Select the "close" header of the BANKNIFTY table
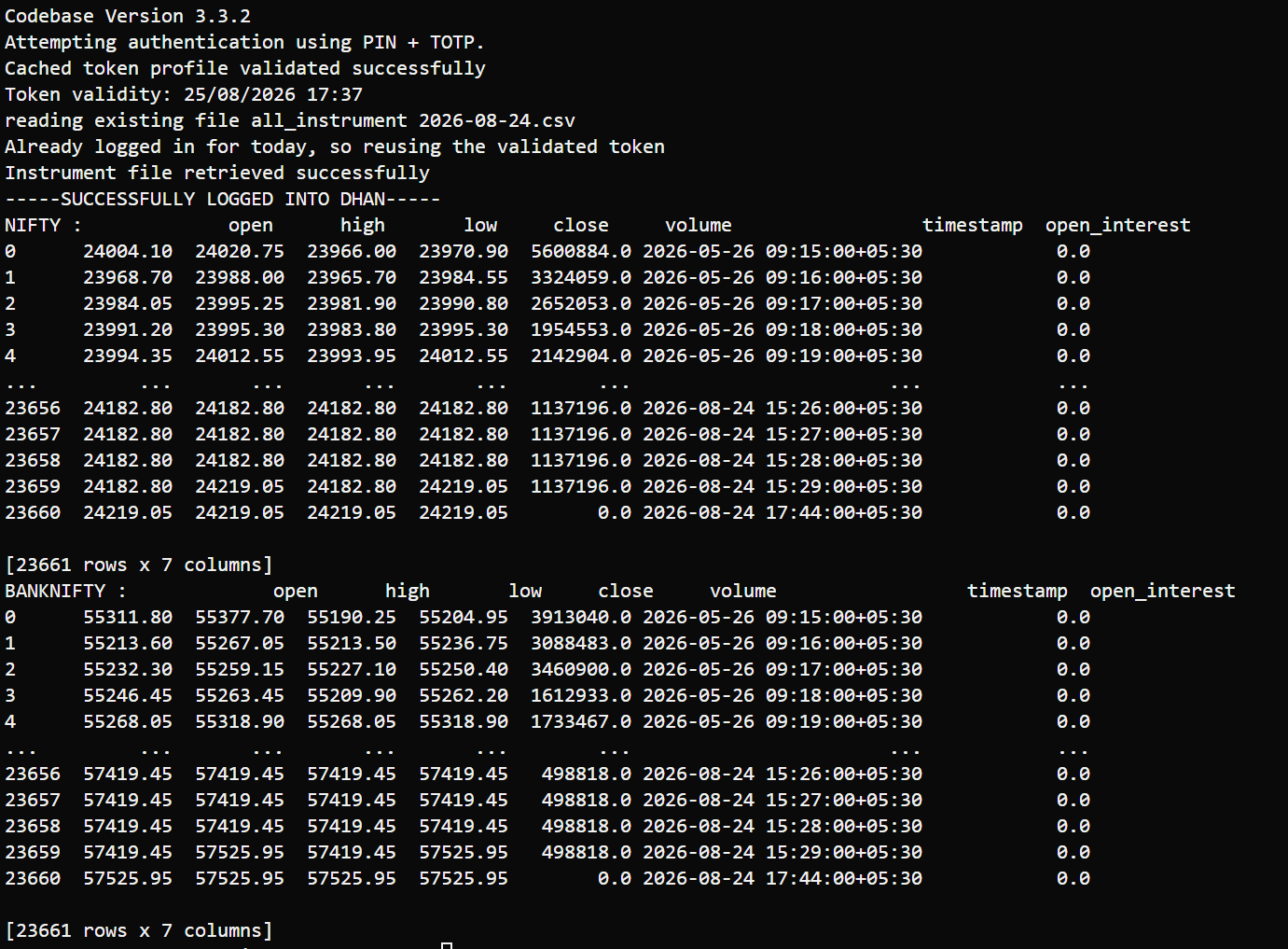 click(626, 591)
